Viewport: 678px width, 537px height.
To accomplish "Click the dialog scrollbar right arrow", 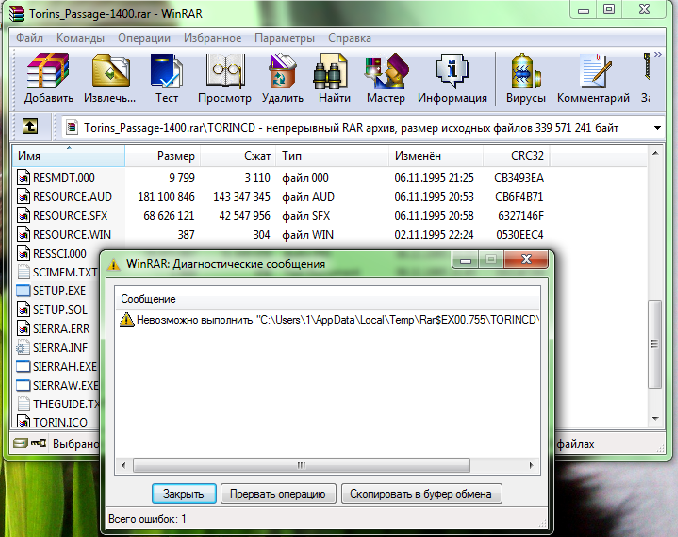I will click(531, 466).
